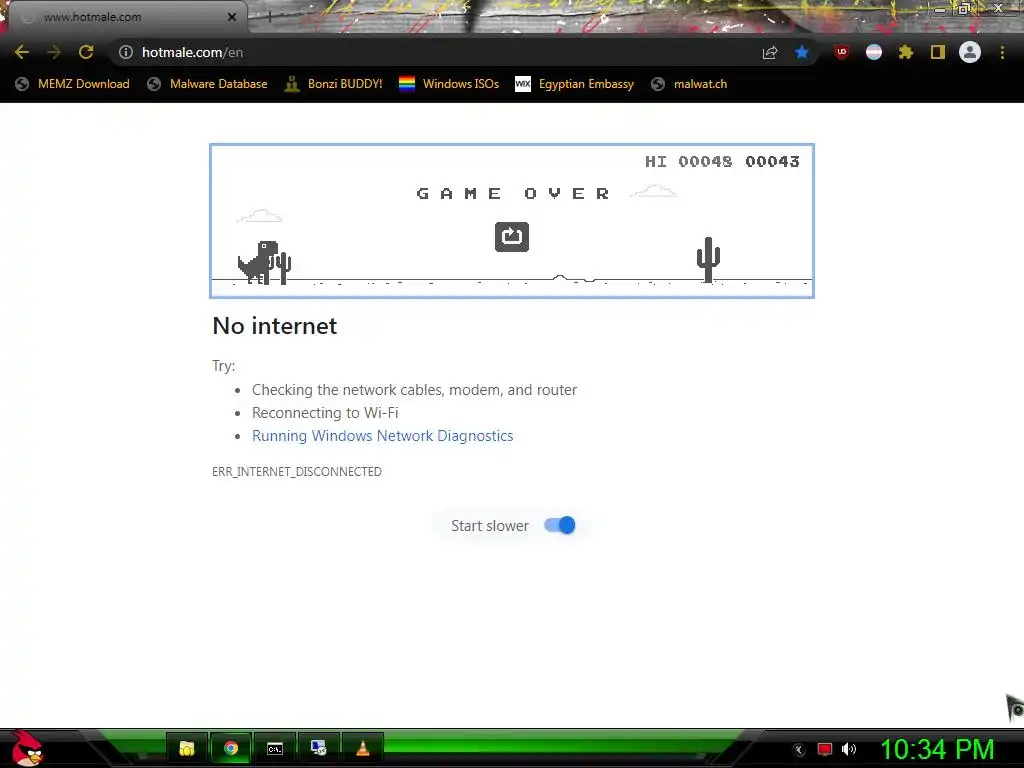Open the striped flag extension icon
Viewport: 1024px width, 768px height.
tap(874, 52)
